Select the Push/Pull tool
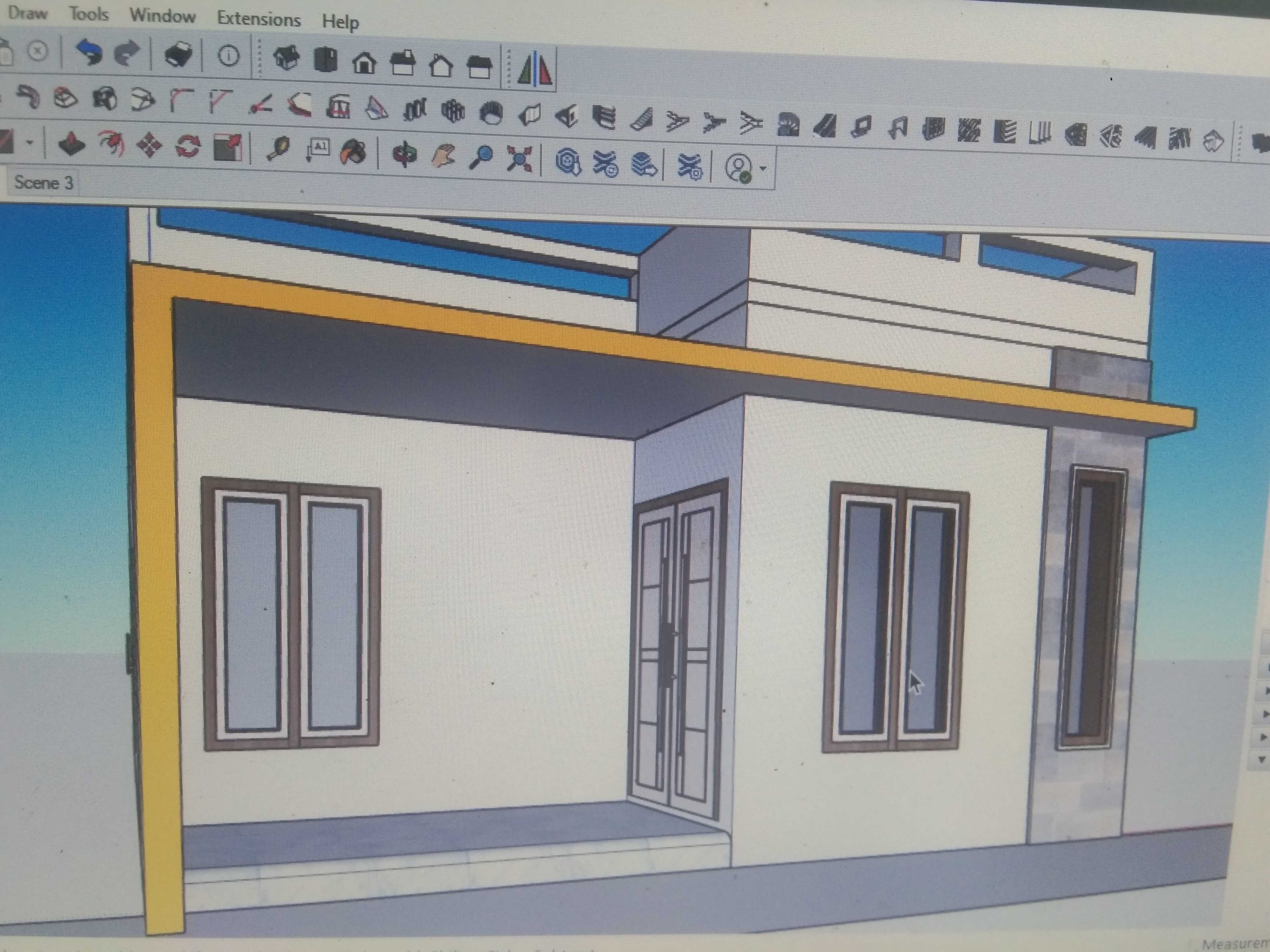The height and width of the screenshot is (952, 1270). (71, 143)
